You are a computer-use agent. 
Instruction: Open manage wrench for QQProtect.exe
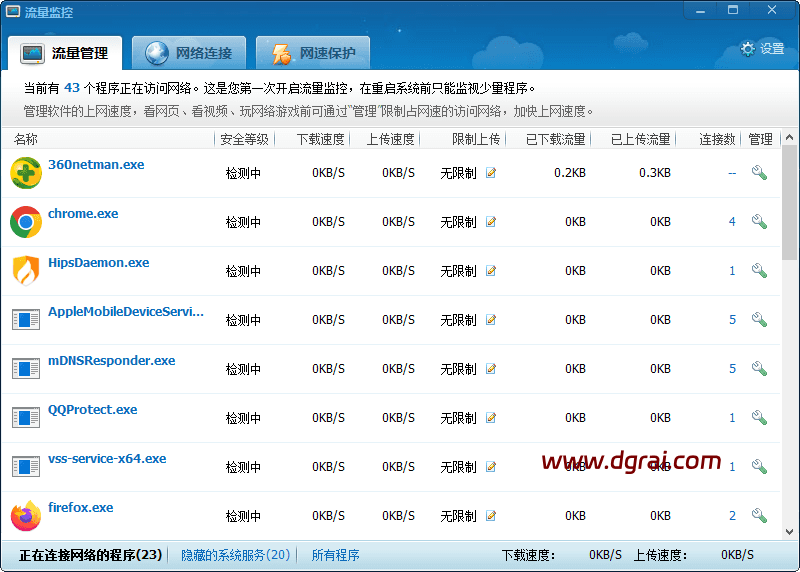[759, 418]
